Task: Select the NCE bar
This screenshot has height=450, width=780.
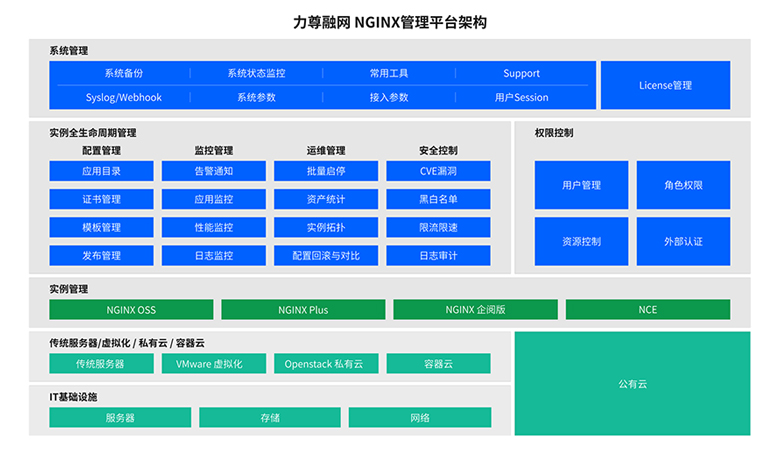Action: tap(648, 309)
